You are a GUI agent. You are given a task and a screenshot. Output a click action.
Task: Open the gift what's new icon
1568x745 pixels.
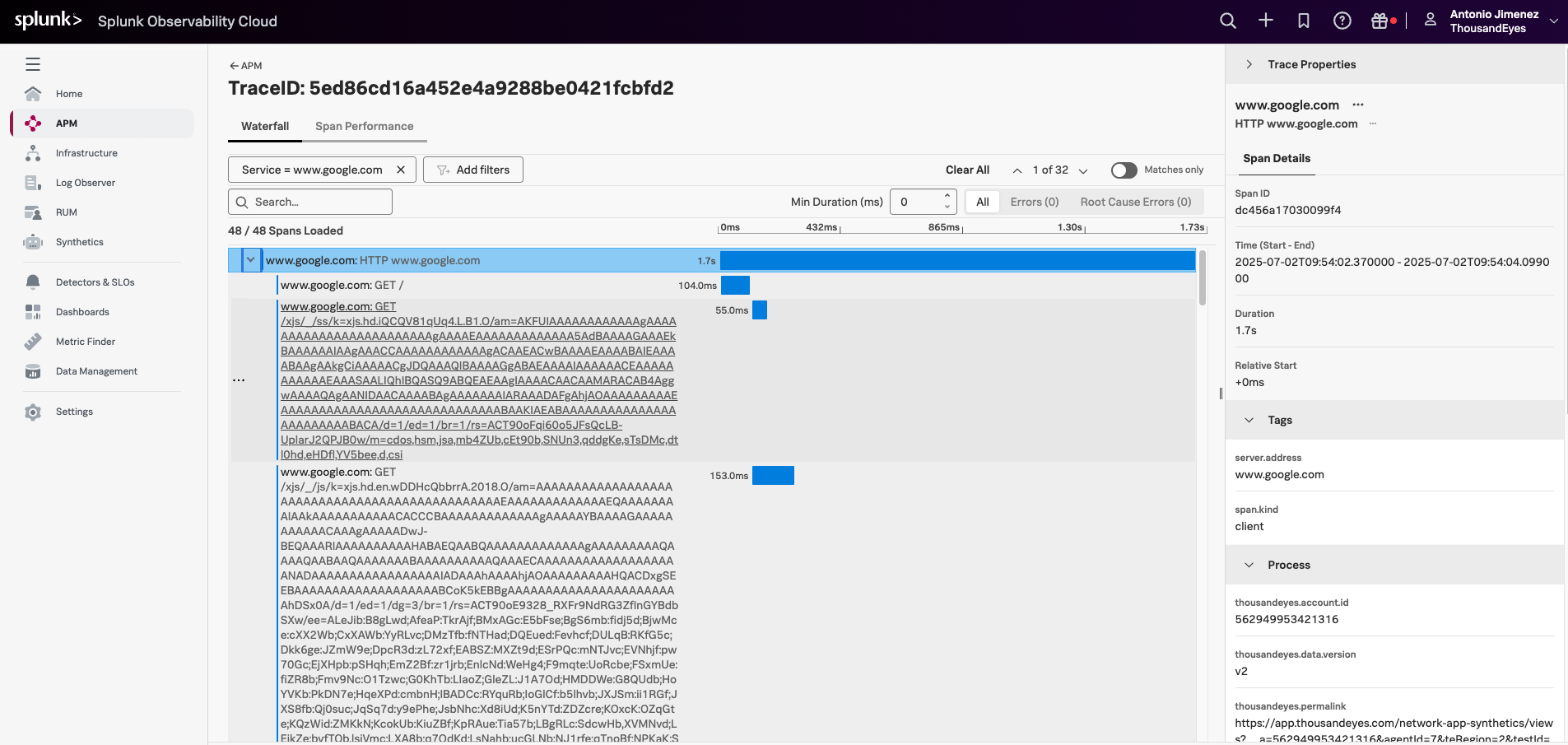click(1380, 21)
